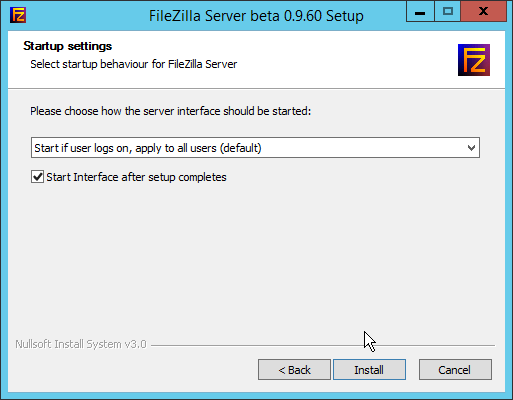513x400 pixels.
Task: Click the FileZilla icon in the title bar
Action: point(18,15)
